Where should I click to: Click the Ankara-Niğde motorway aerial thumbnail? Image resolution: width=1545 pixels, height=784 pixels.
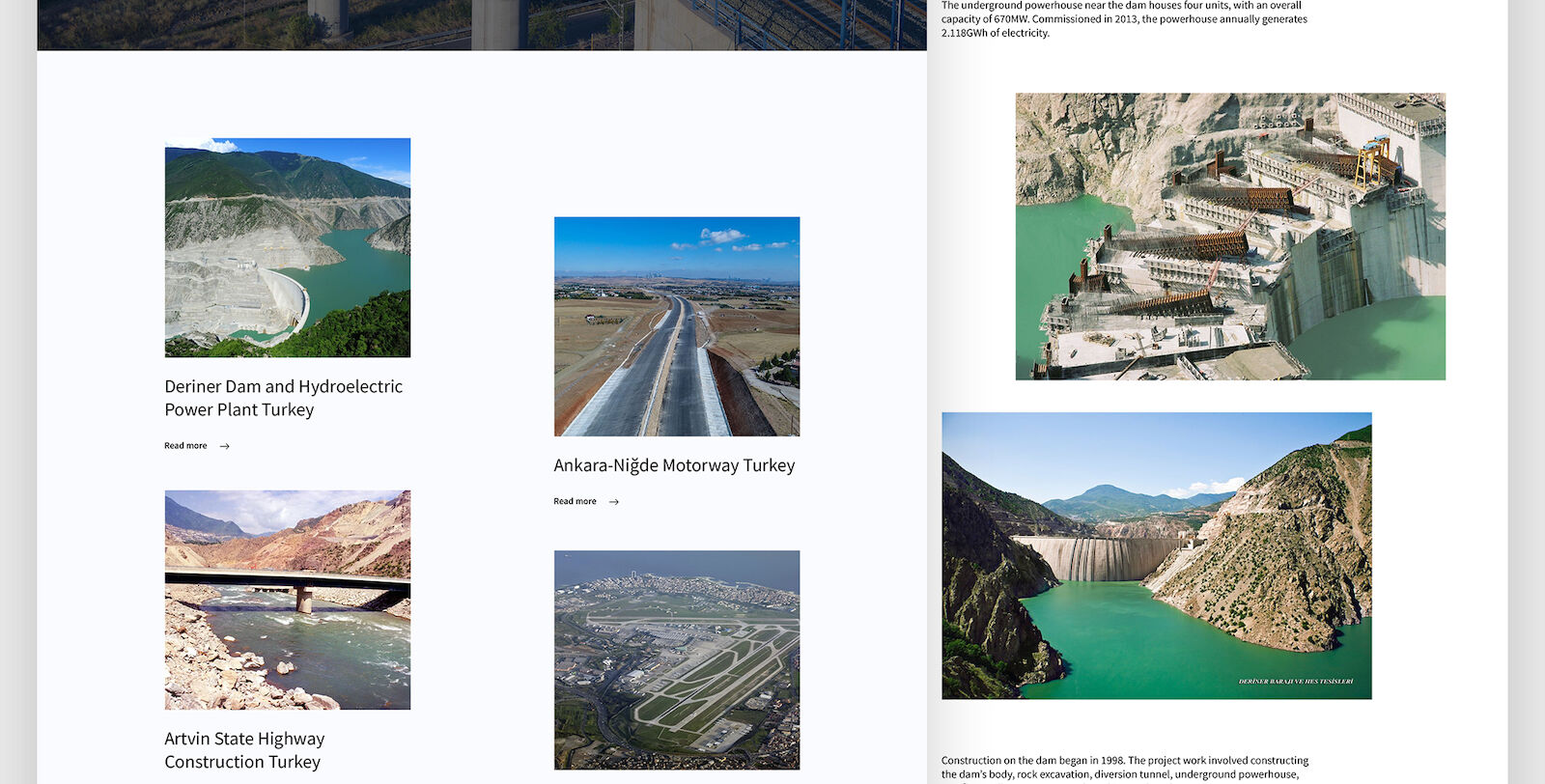coord(677,326)
